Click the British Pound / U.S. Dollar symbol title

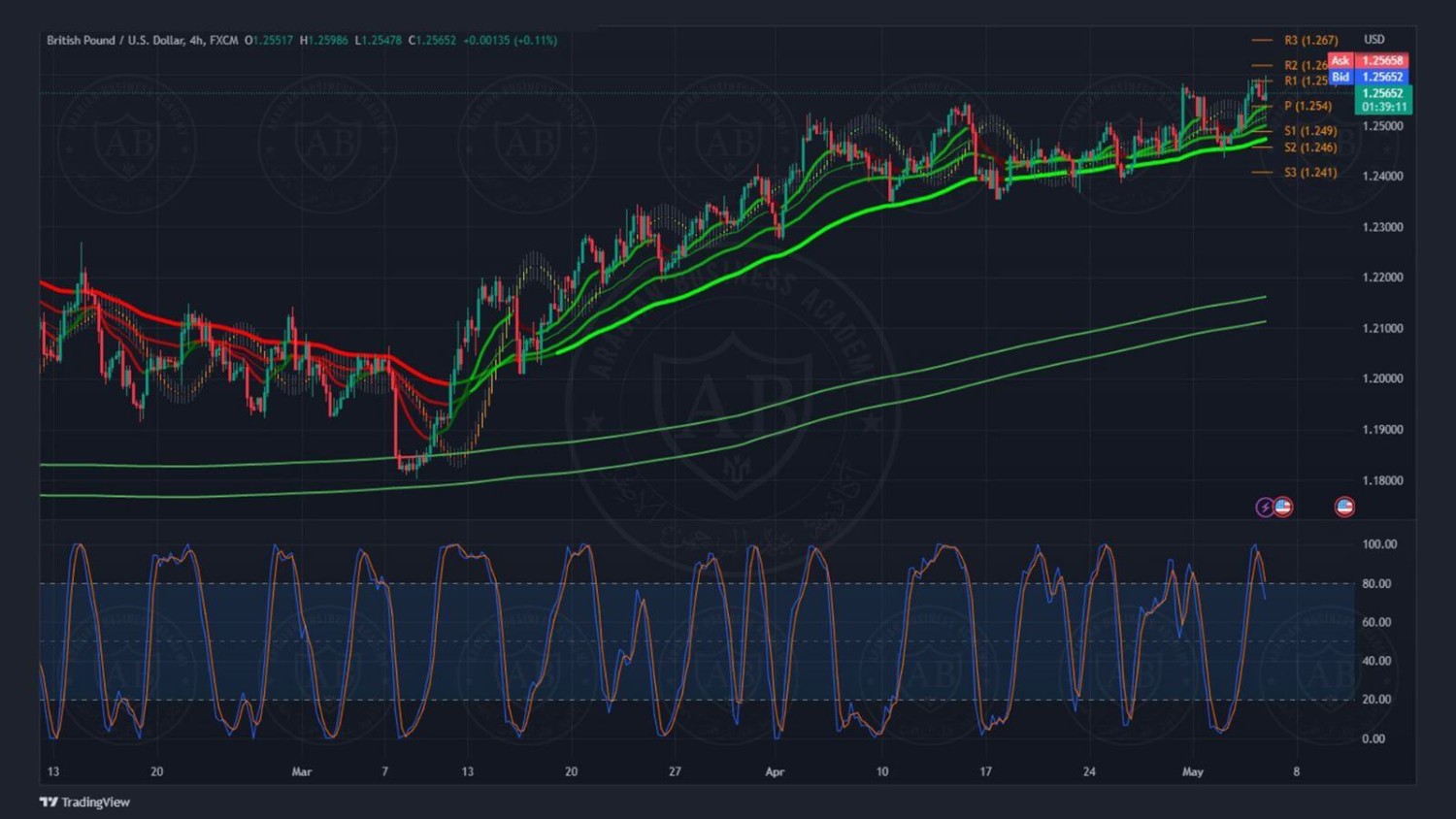(116, 40)
